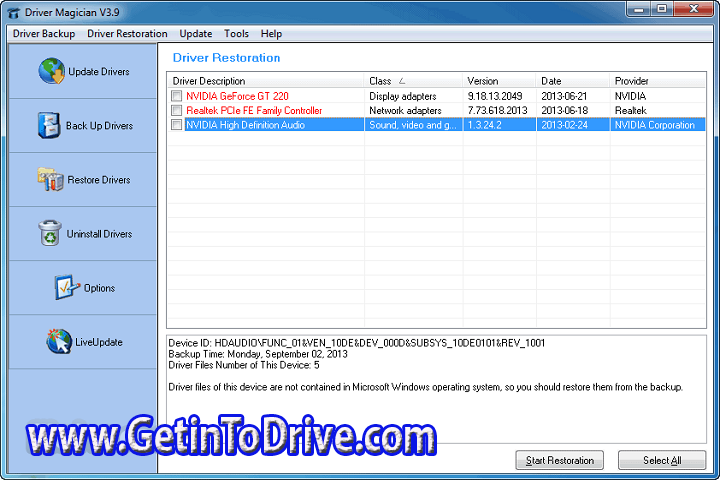
Task: Tick the Realtek PCIe FE Family Controller checkbox
Action: click(176, 110)
